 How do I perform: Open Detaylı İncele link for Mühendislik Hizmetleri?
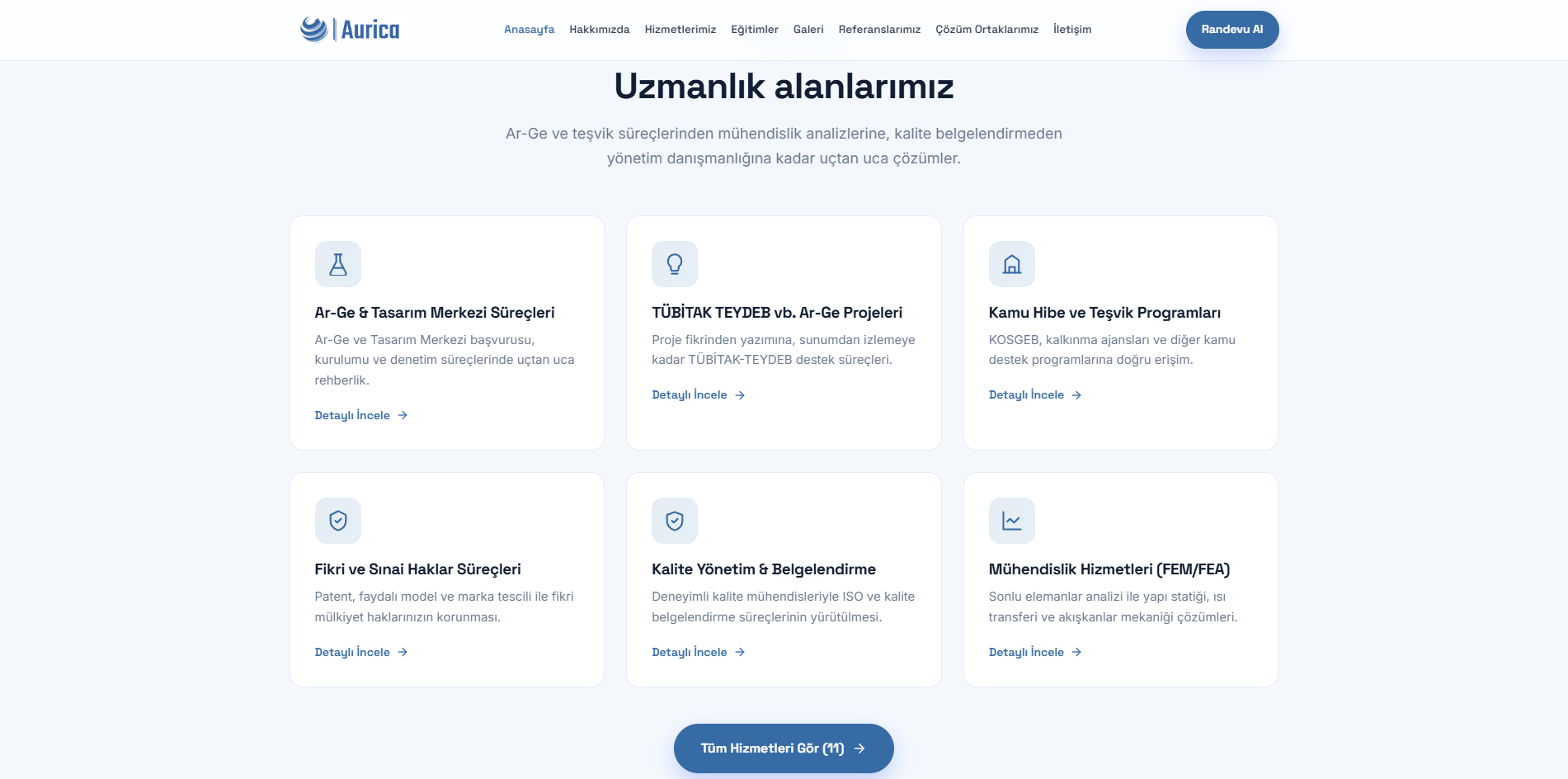click(x=1035, y=652)
